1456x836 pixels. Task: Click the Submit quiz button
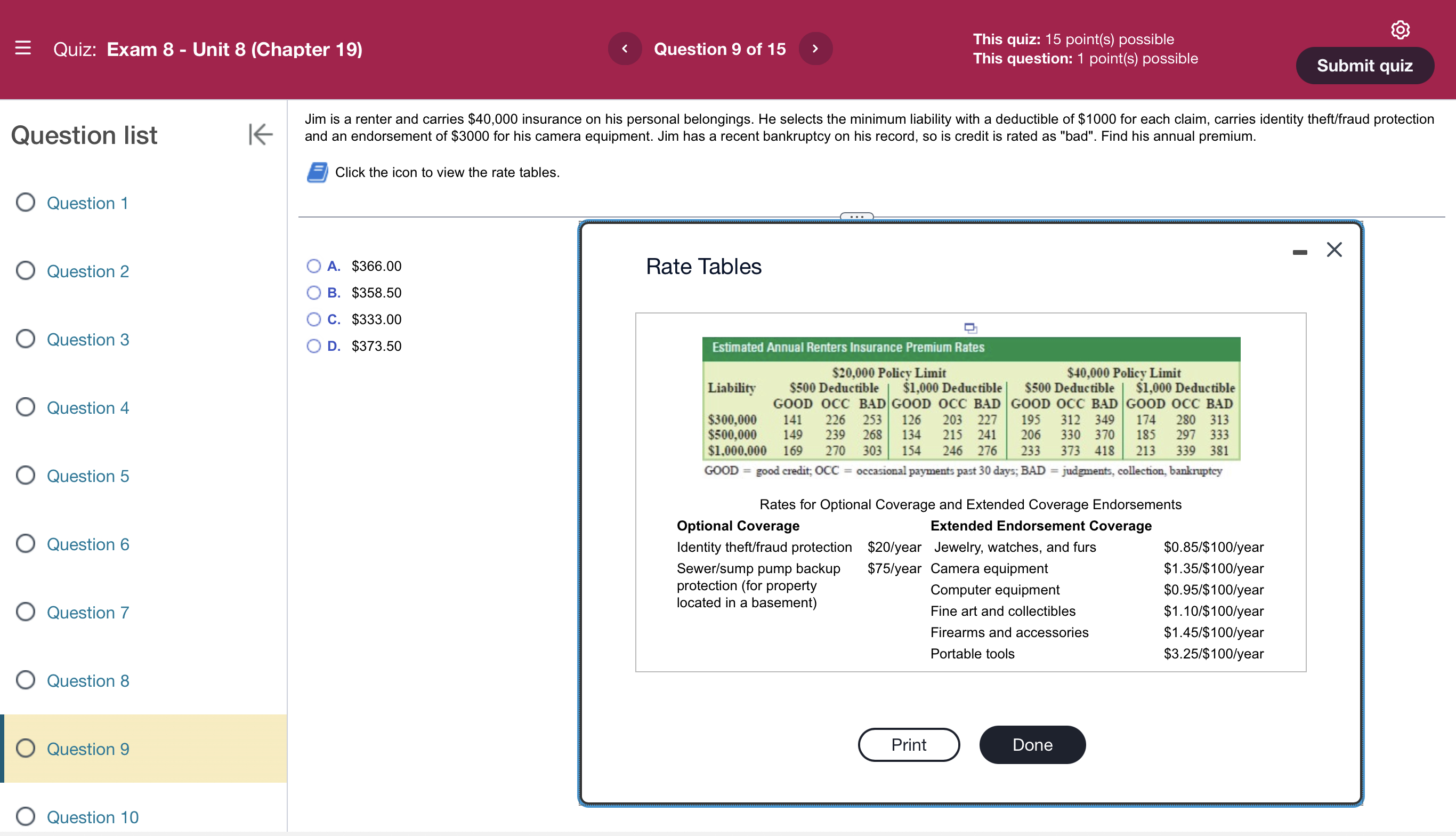tap(1364, 66)
